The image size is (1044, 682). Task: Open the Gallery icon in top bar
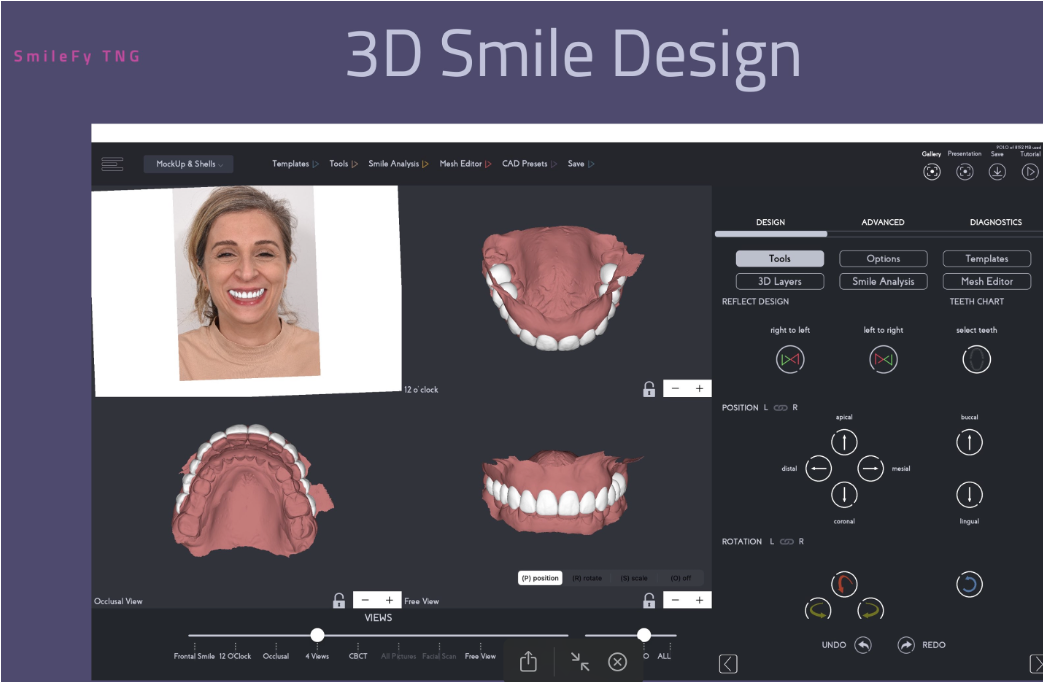(x=931, y=171)
